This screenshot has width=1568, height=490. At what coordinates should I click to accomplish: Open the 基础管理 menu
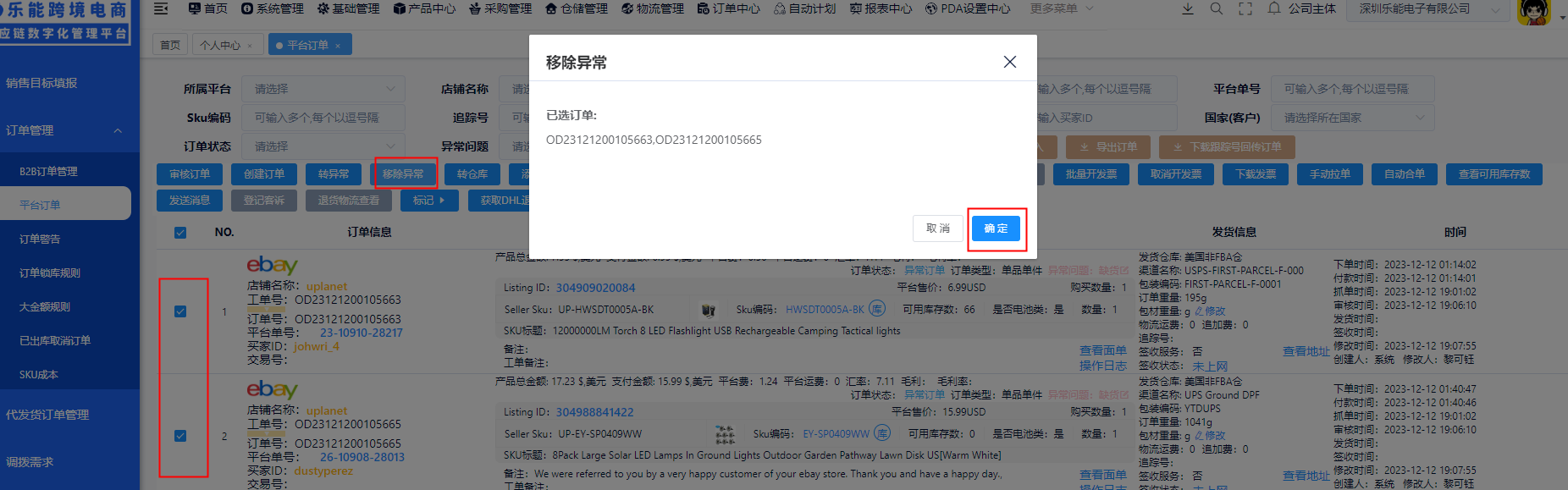(x=348, y=8)
